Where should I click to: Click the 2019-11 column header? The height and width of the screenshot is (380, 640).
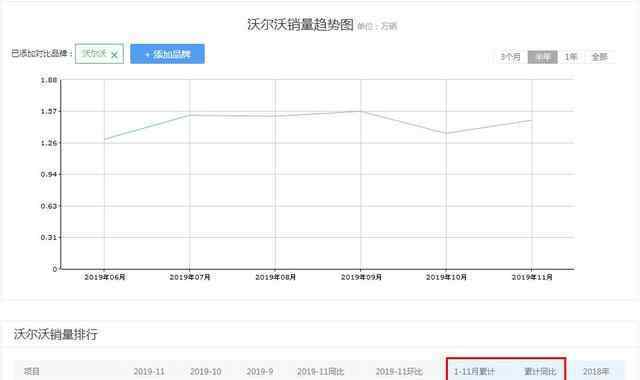point(149,371)
